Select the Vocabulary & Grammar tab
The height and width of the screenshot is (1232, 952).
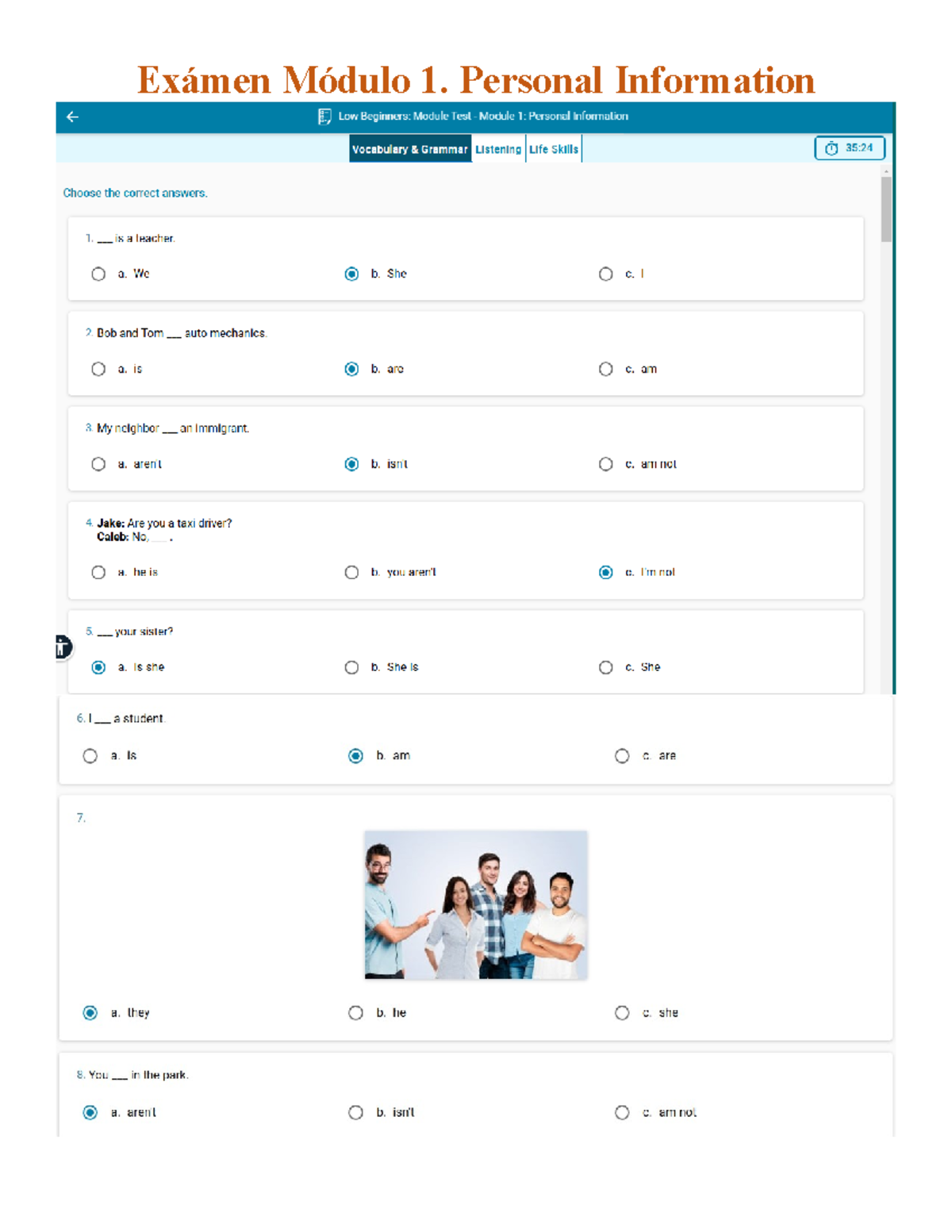pos(409,148)
